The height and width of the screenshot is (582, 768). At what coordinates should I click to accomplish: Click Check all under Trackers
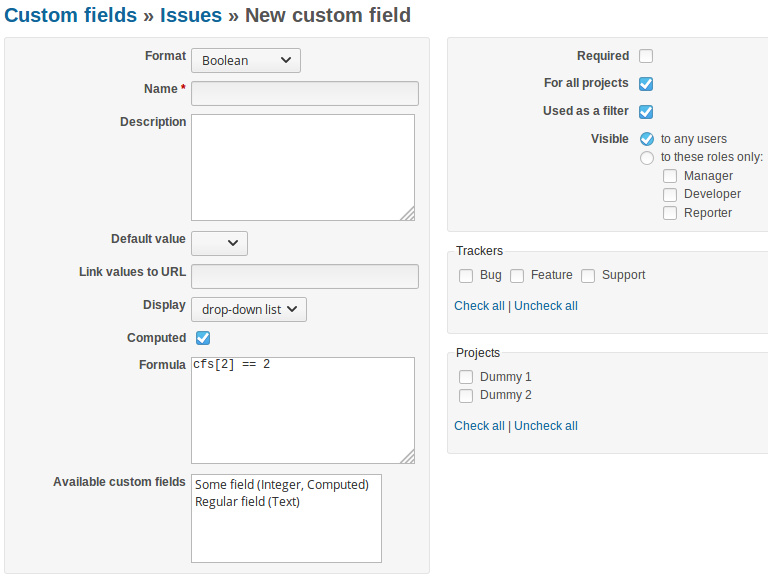tap(479, 306)
